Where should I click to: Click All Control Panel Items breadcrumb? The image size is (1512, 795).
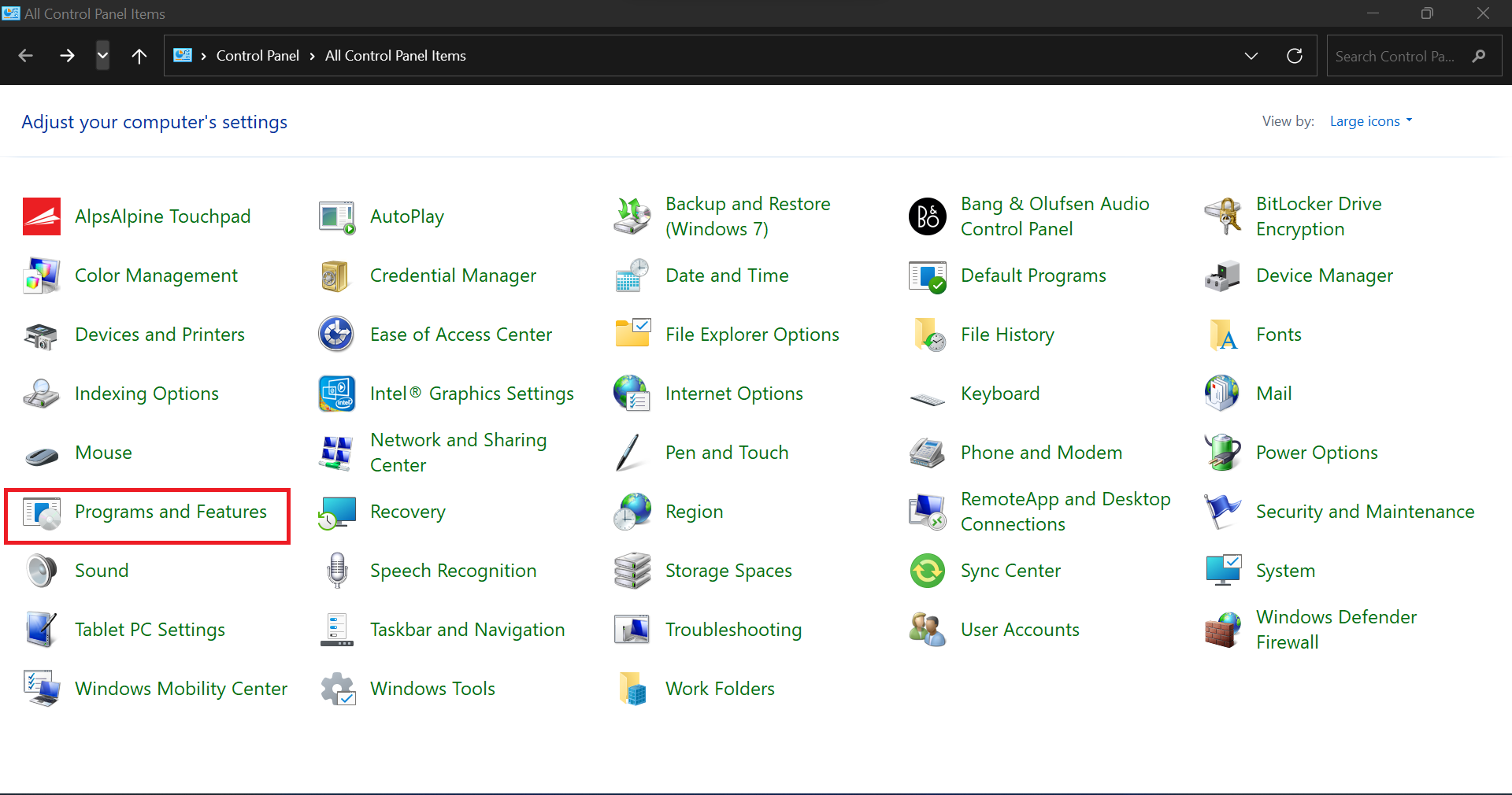click(395, 56)
